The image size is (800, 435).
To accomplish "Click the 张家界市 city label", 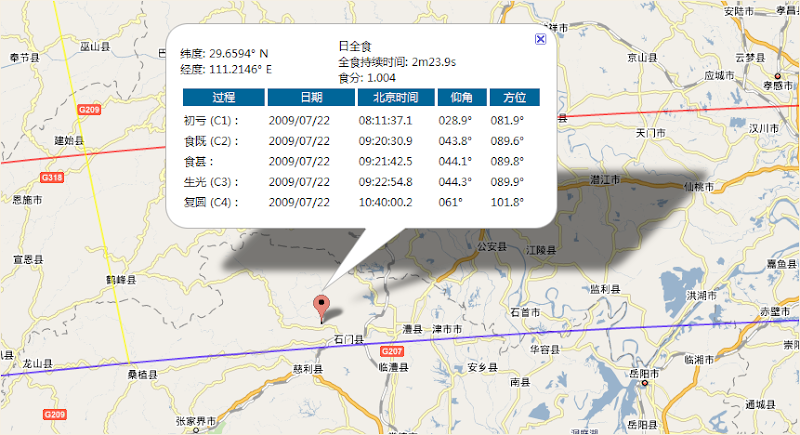I will pos(196,421).
